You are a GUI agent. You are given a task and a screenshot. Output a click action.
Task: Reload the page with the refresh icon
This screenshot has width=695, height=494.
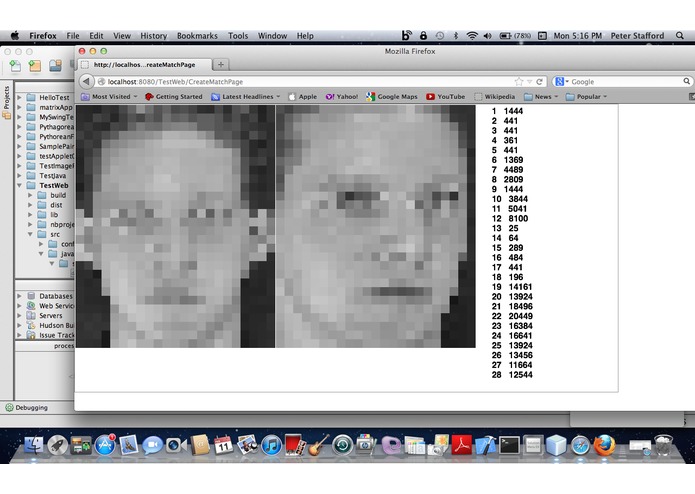(x=539, y=82)
